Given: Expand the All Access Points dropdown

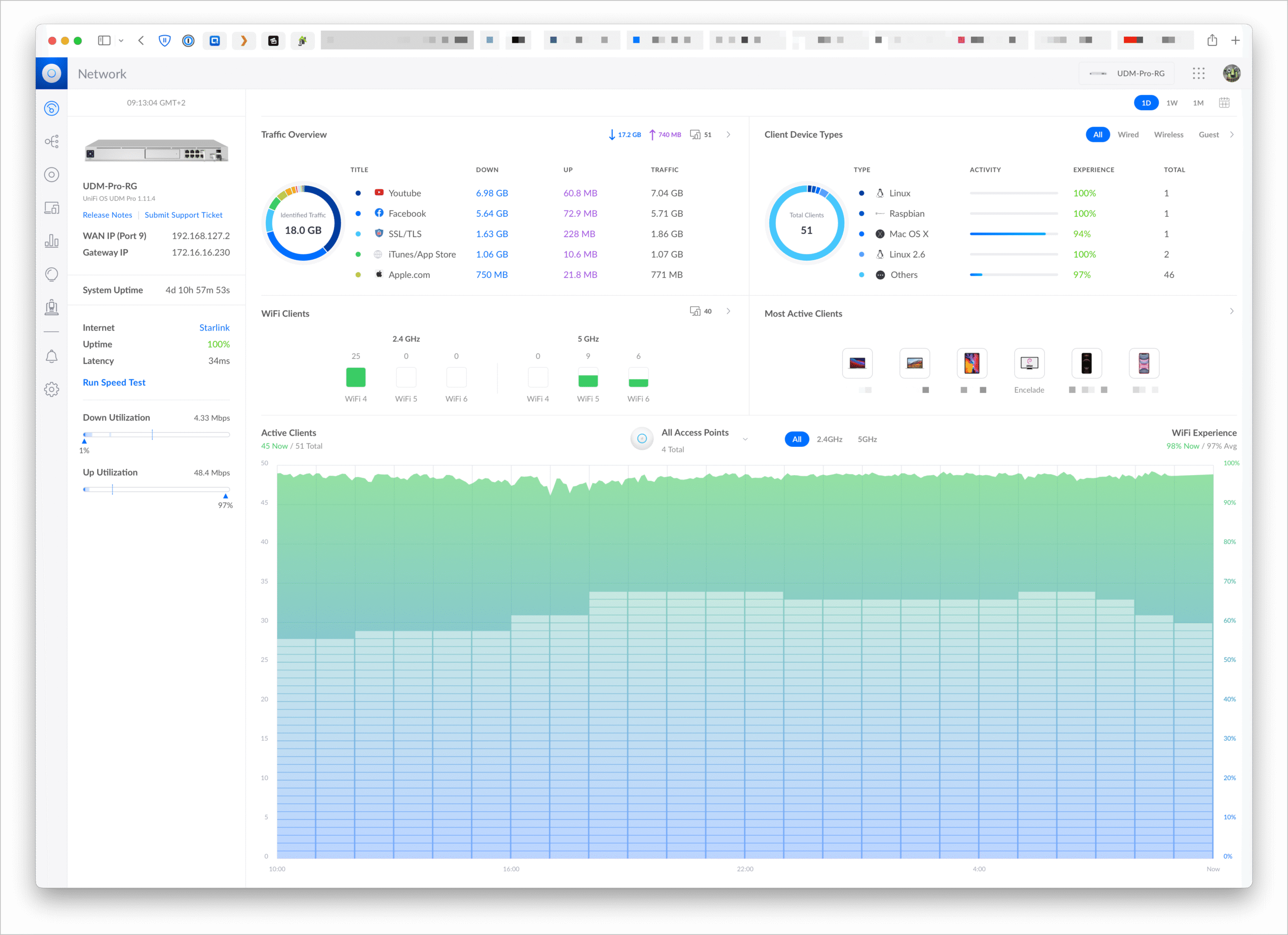Looking at the screenshot, I should click(x=745, y=439).
